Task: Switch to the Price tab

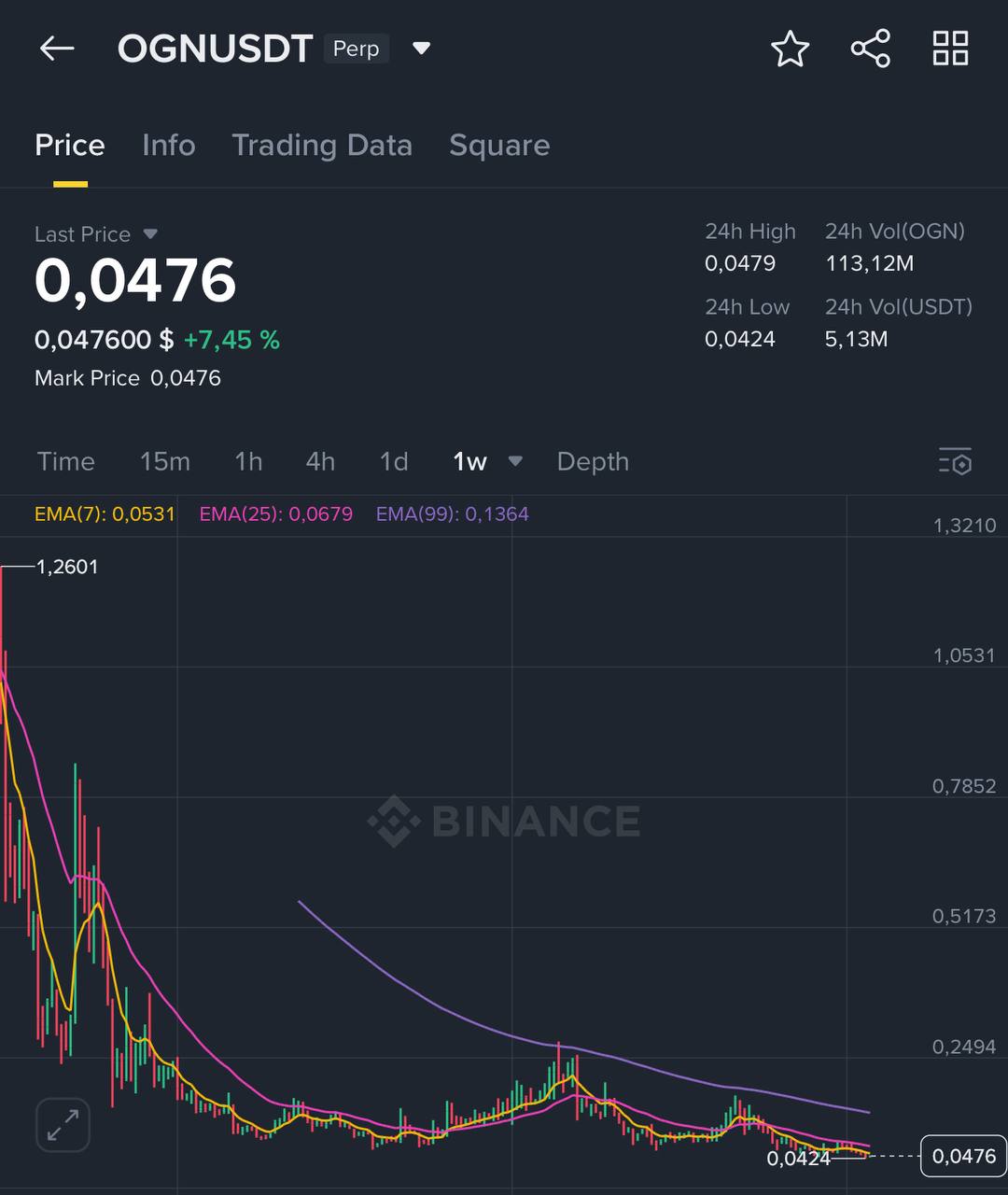Action: 70,146
